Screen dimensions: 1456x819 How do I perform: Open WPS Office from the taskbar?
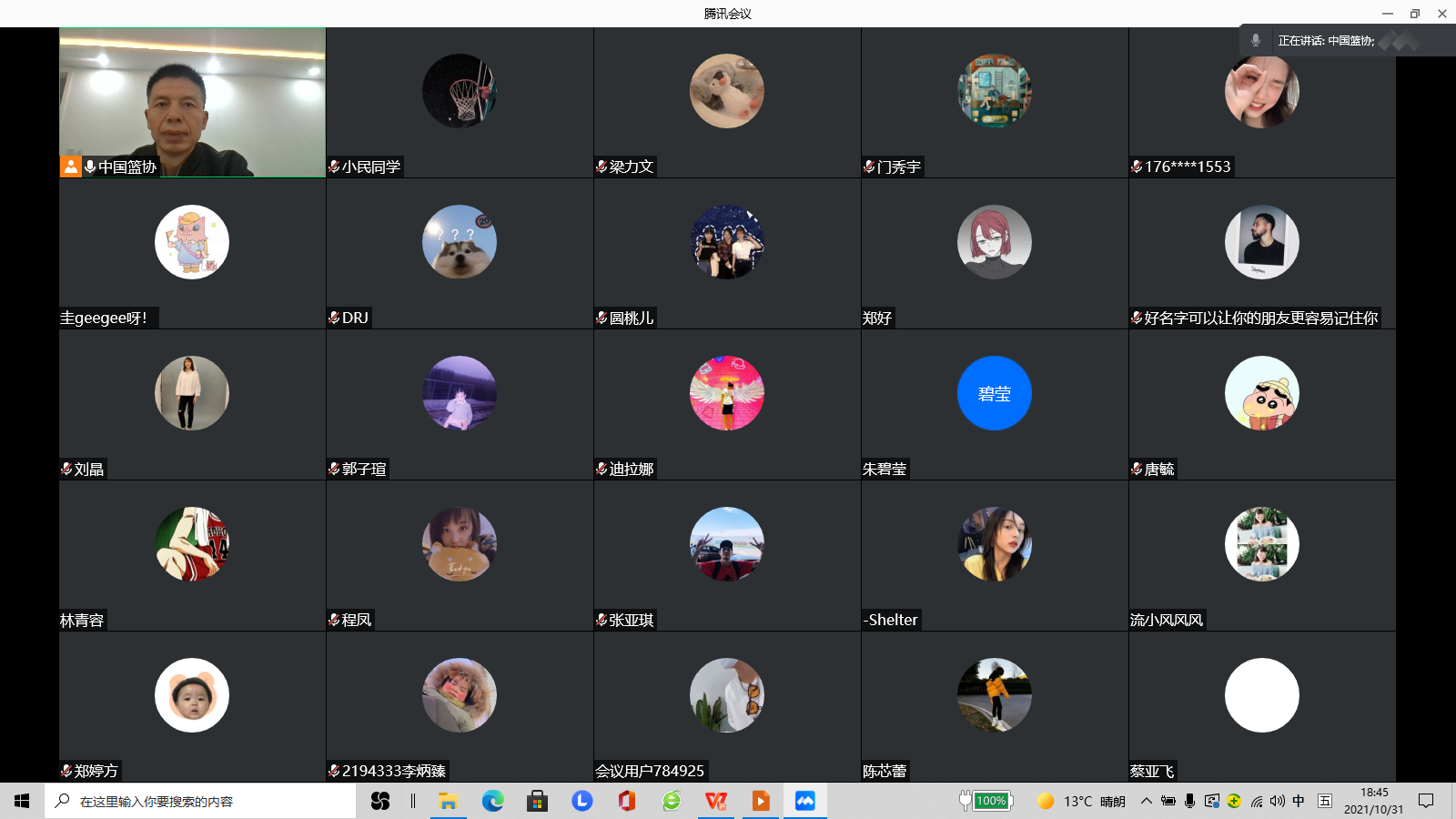coord(716,801)
